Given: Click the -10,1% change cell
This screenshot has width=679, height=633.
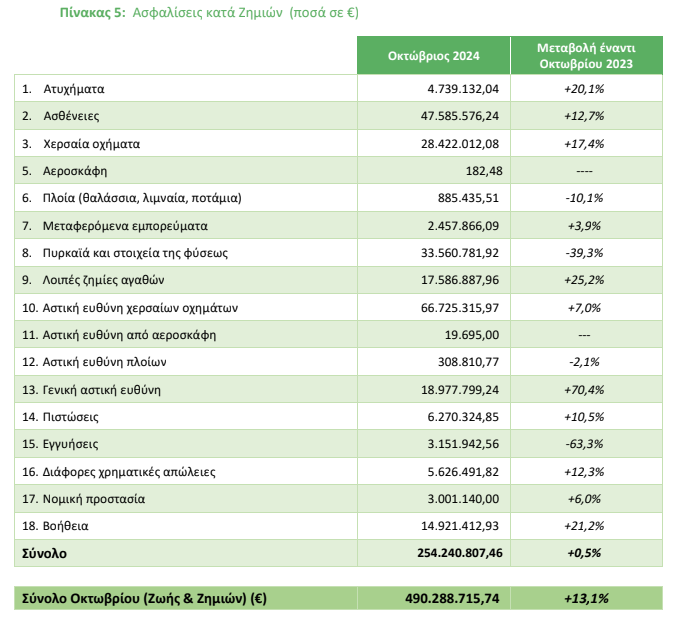Looking at the screenshot, I should 584,198.
